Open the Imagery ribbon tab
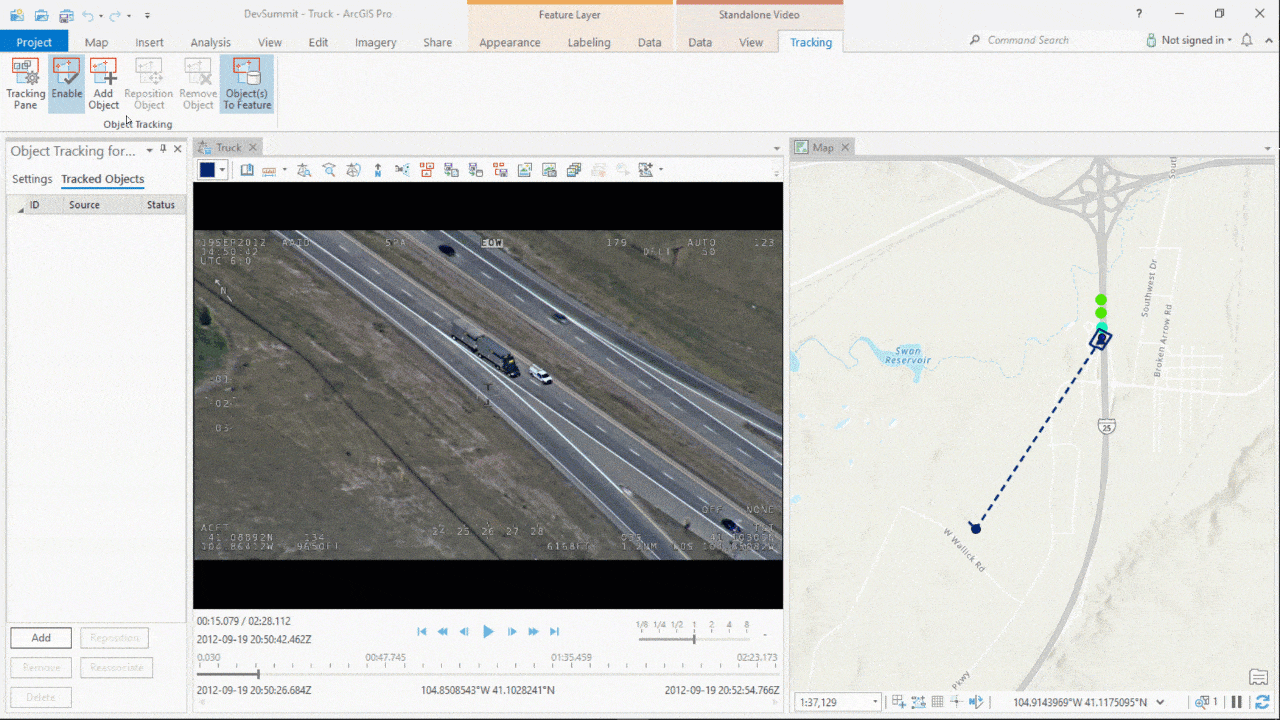This screenshot has width=1280, height=720. click(375, 42)
